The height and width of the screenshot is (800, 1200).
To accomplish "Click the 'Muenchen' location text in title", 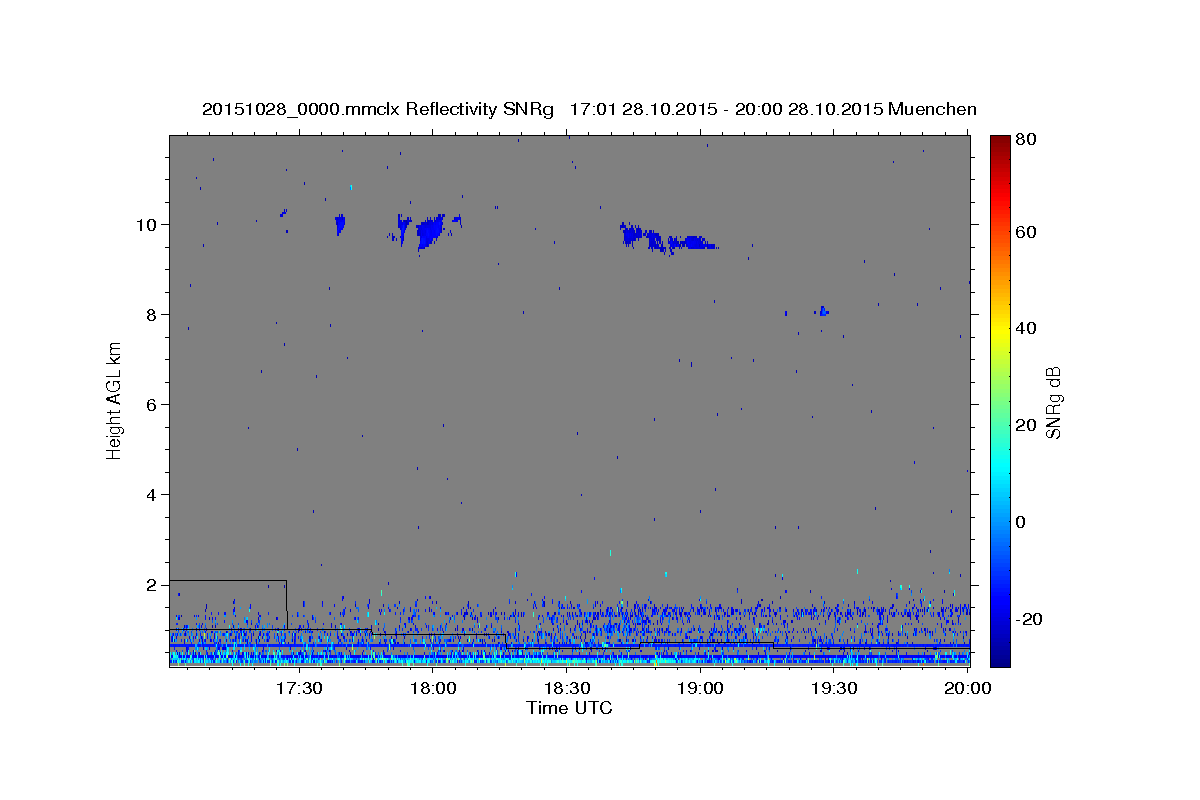I will pyautogui.click(x=931, y=109).
